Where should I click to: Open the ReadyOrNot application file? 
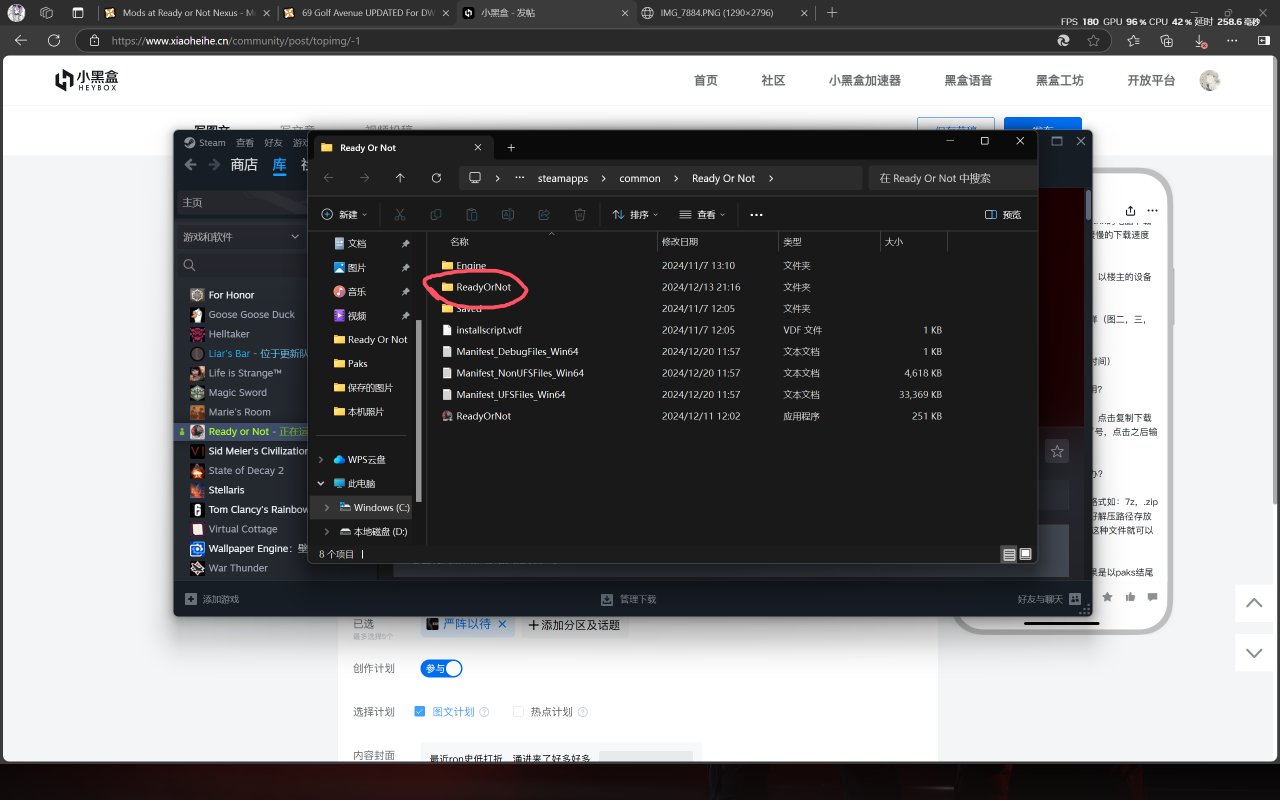(483, 416)
